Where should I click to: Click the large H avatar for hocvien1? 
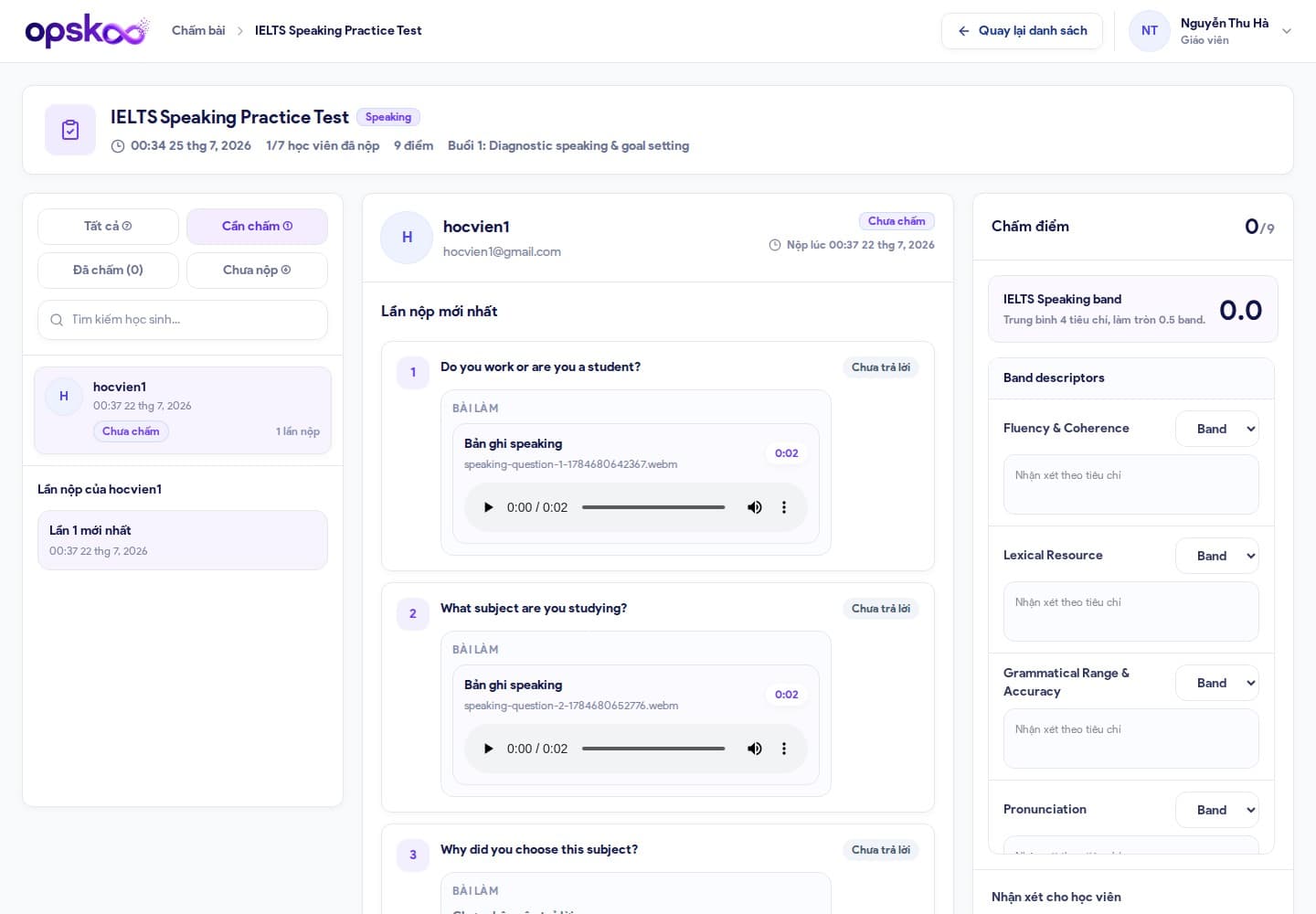[x=407, y=238]
